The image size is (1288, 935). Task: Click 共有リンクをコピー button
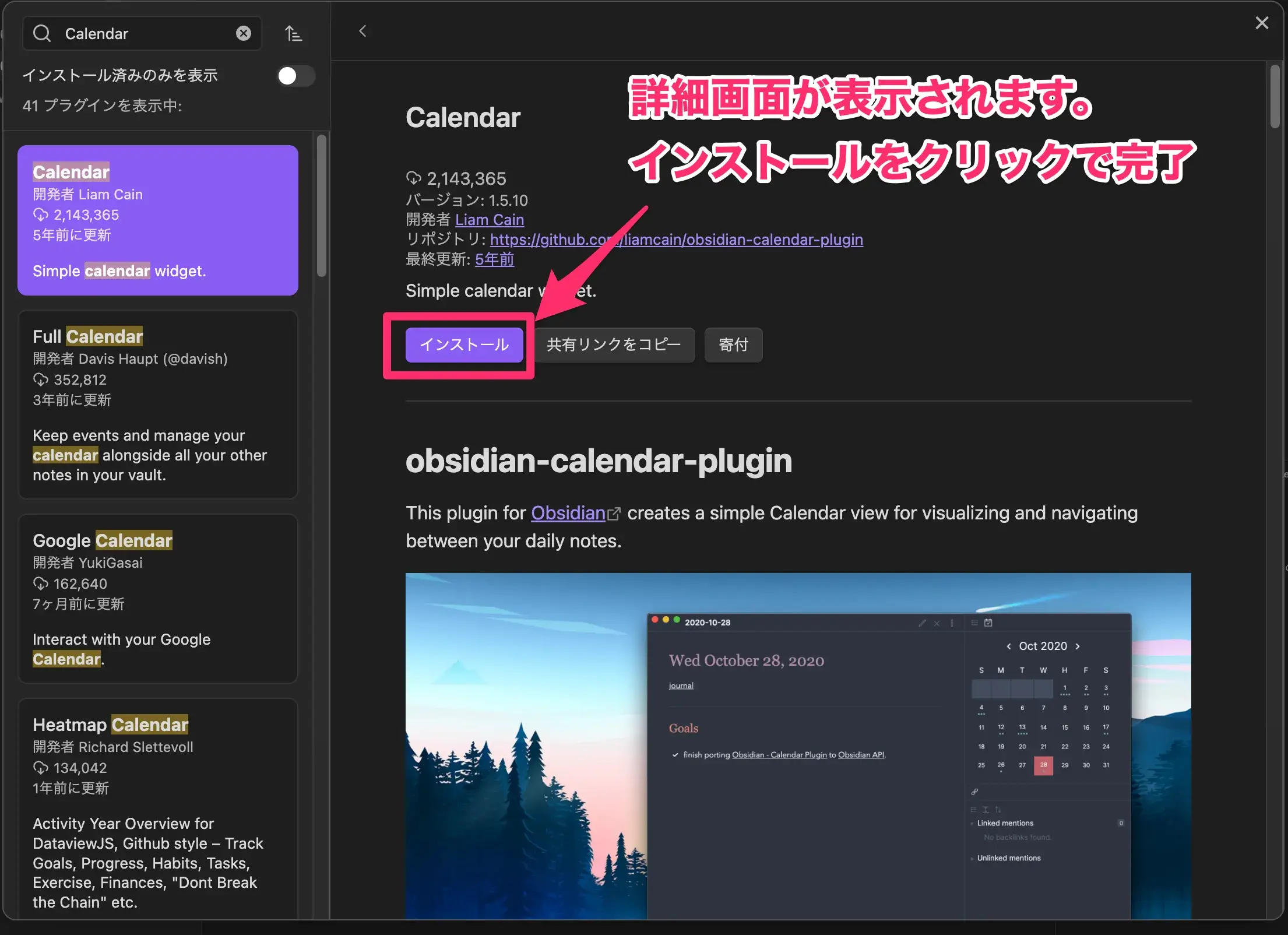click(614, 345)
